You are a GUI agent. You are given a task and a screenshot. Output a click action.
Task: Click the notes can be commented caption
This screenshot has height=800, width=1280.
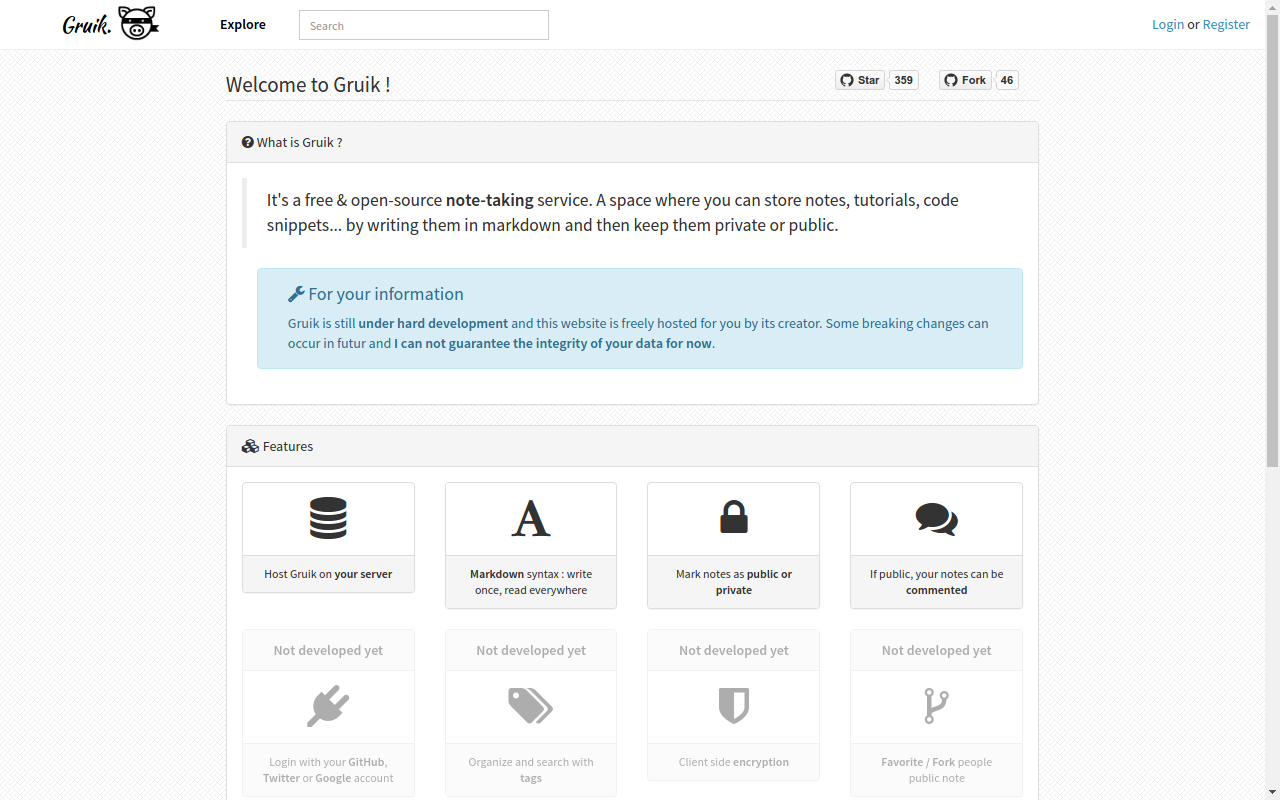(936, 582)
